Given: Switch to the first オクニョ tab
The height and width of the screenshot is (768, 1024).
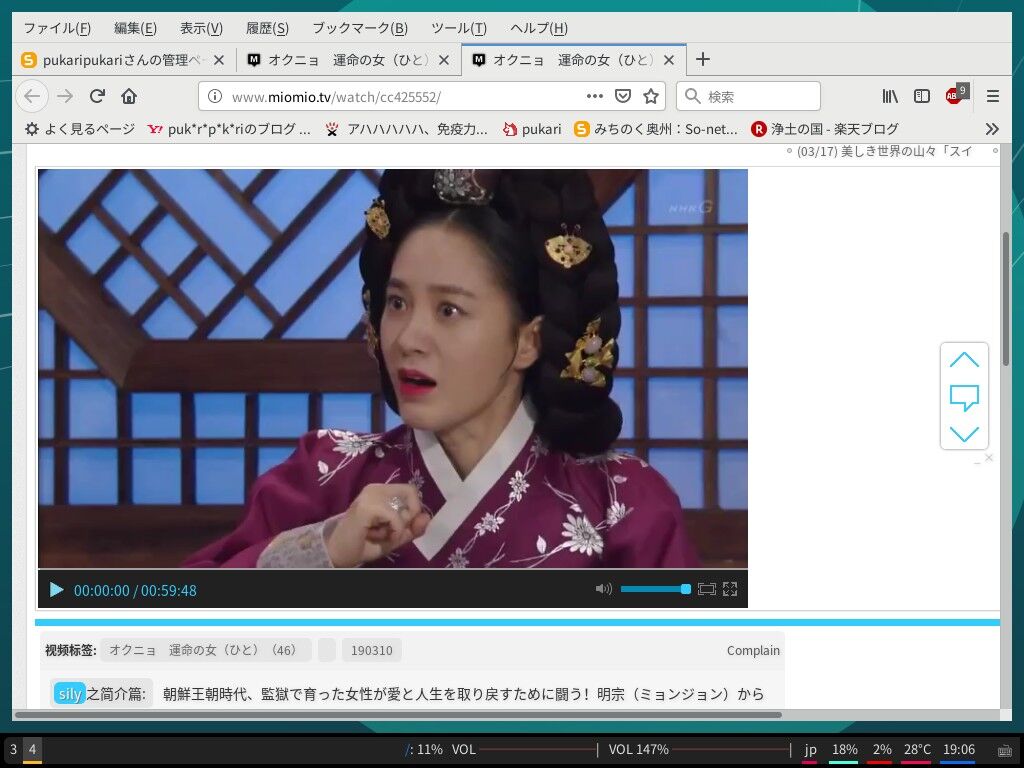Looking at the screenshot, I should point(345,60).
